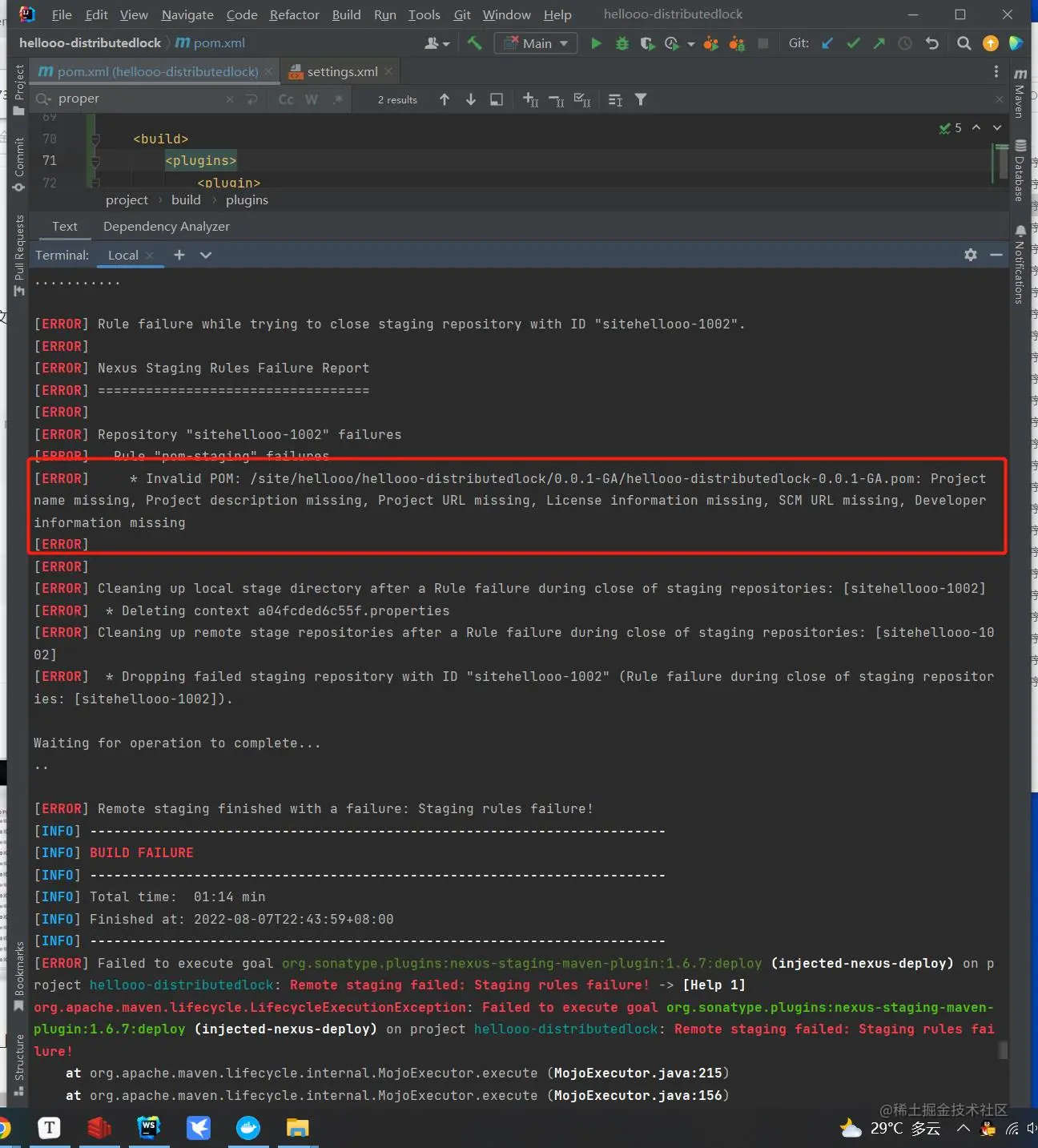
Task: Click Git update project blue arrow
Action: coord(828,43)
